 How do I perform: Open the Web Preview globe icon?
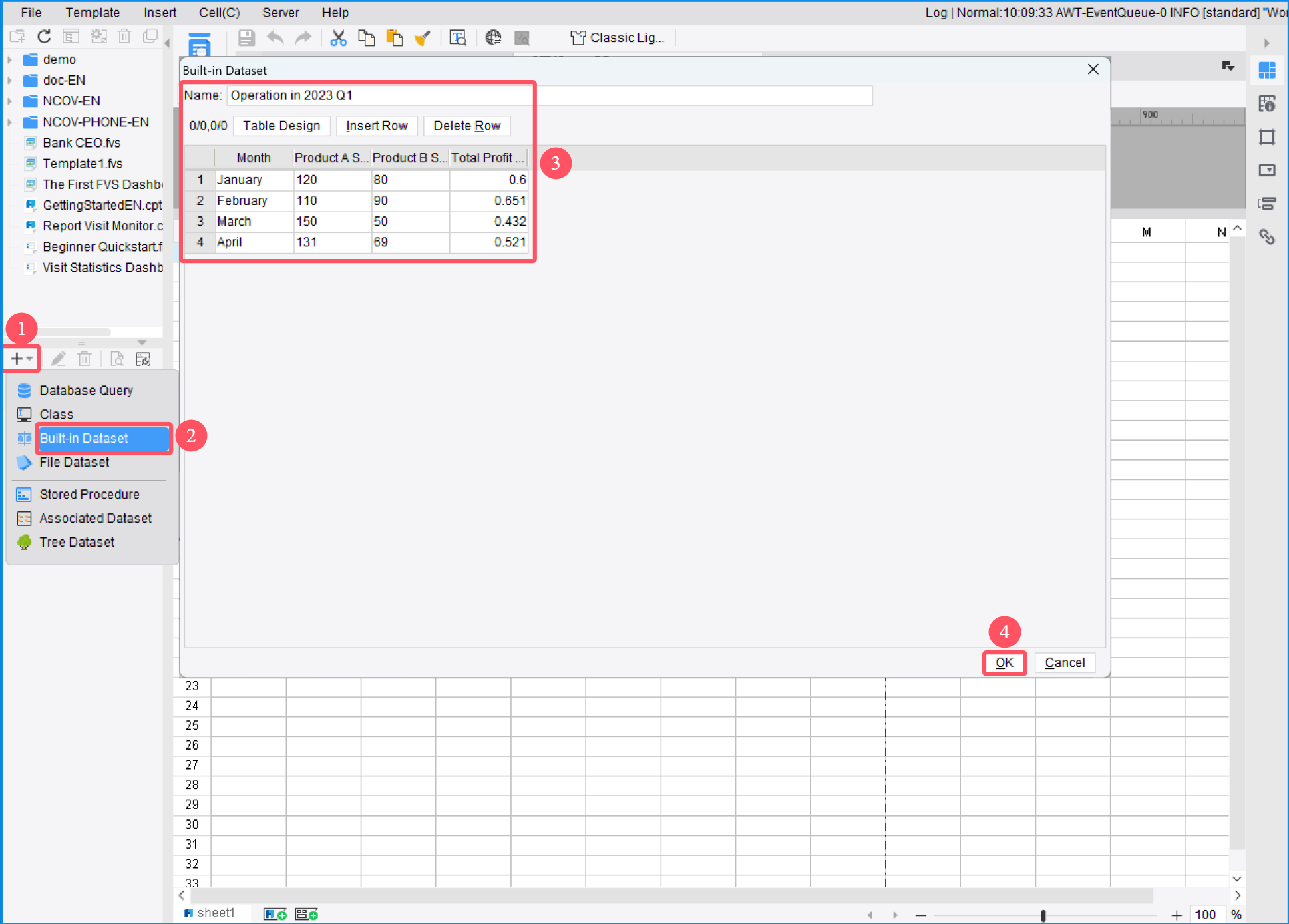pos(493,37)
